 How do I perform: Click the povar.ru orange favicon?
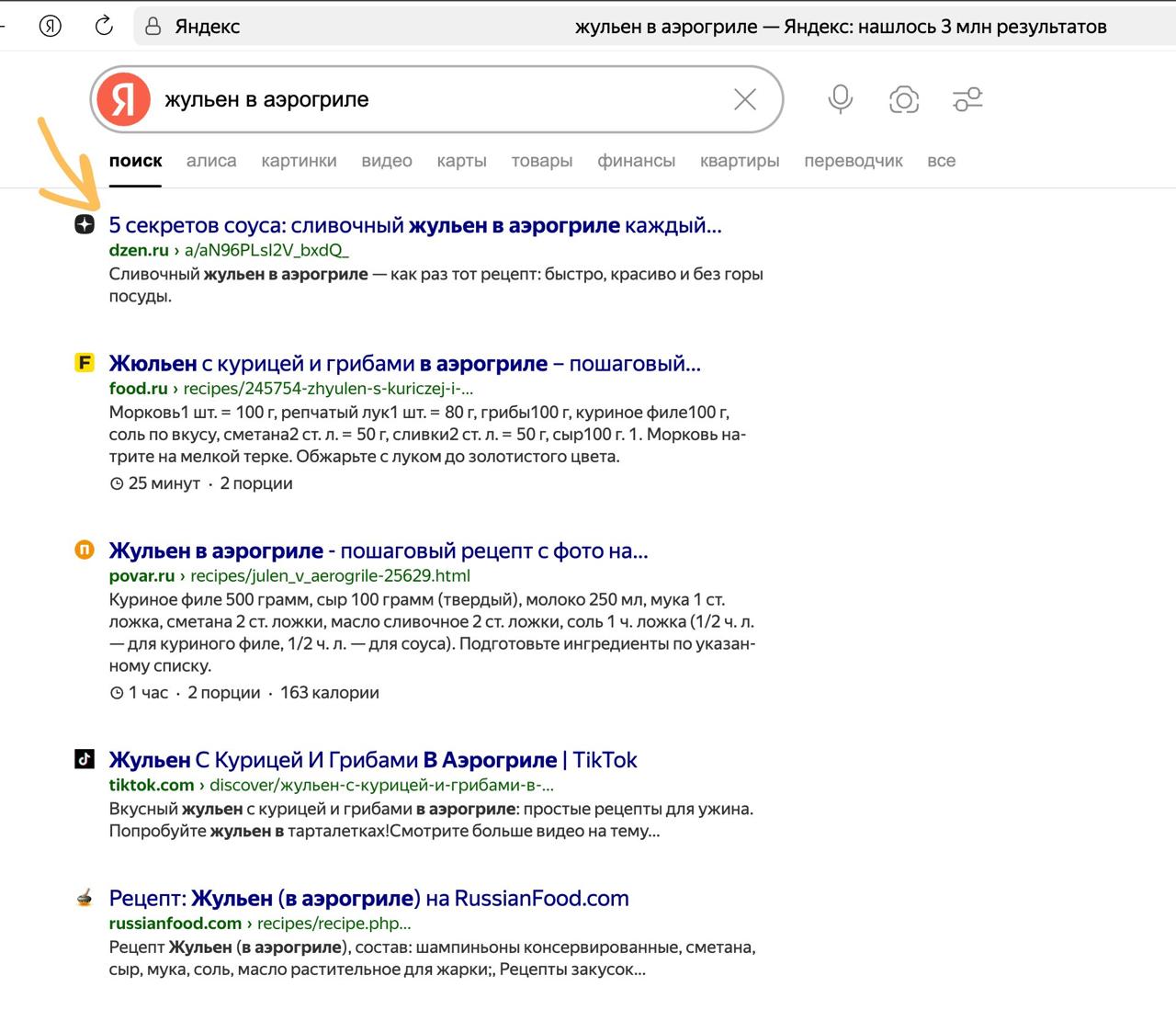coord(85,550)
